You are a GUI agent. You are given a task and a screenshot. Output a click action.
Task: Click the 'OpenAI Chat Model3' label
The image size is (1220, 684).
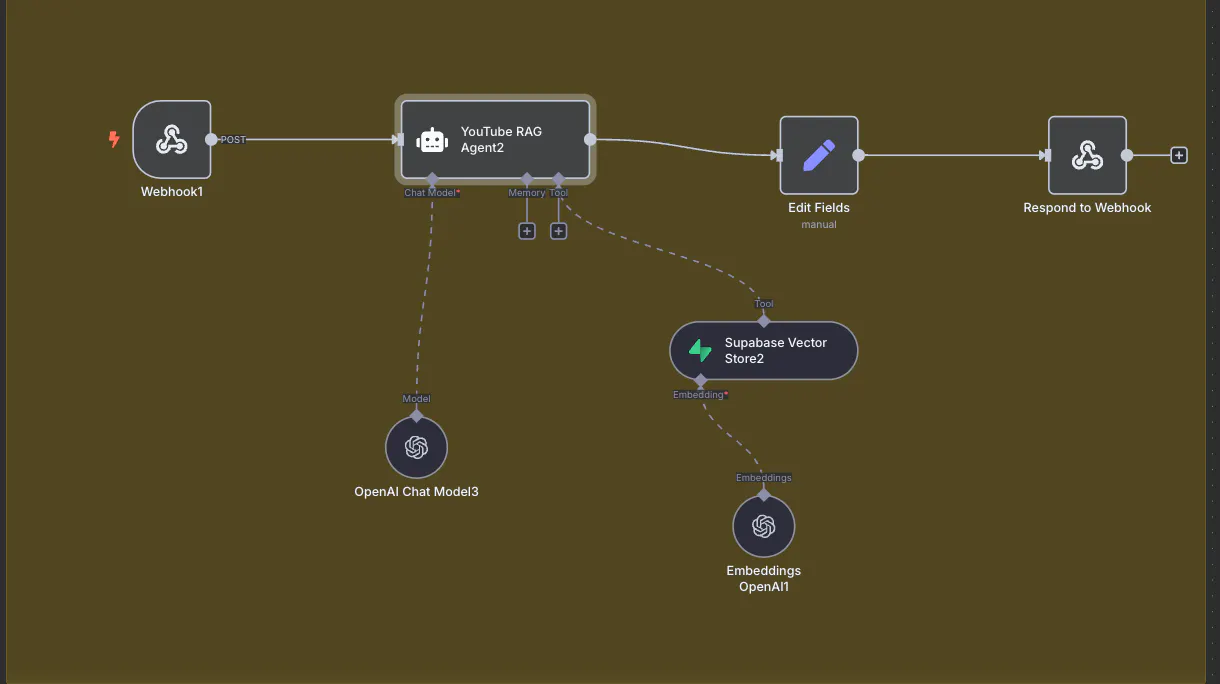417,492
